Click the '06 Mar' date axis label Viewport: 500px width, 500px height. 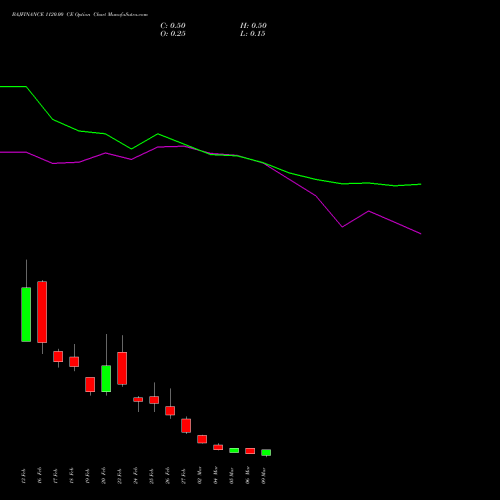247,475
